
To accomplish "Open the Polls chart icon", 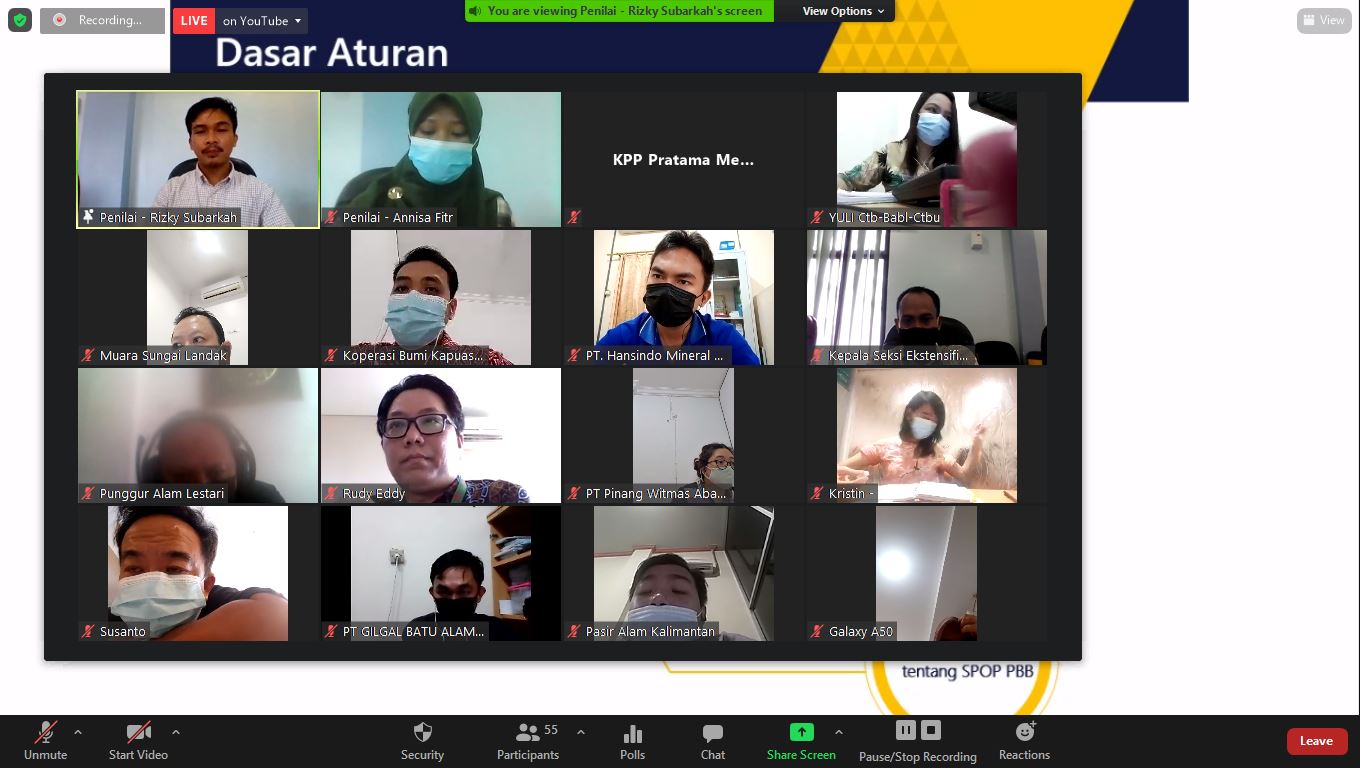I will click(633, 734).
